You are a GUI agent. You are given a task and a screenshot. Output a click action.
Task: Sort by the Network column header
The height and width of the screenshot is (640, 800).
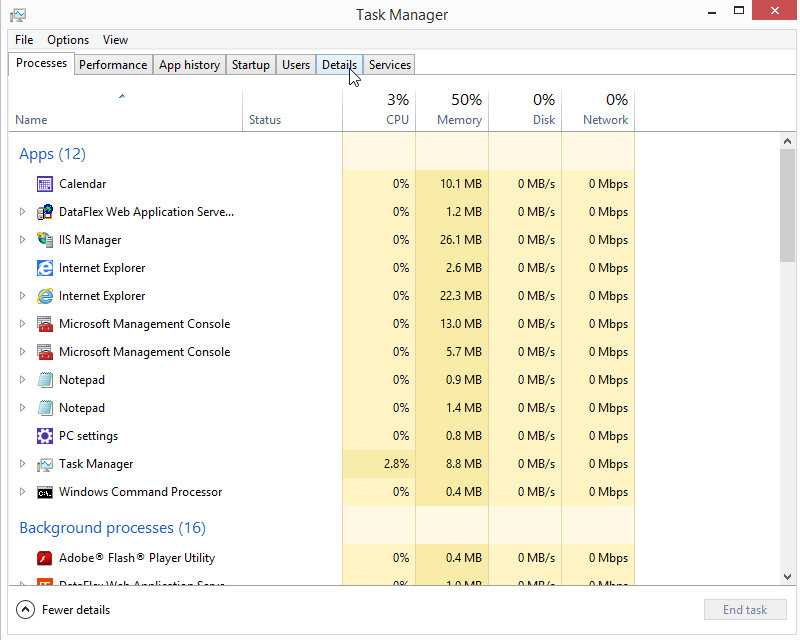598,111
